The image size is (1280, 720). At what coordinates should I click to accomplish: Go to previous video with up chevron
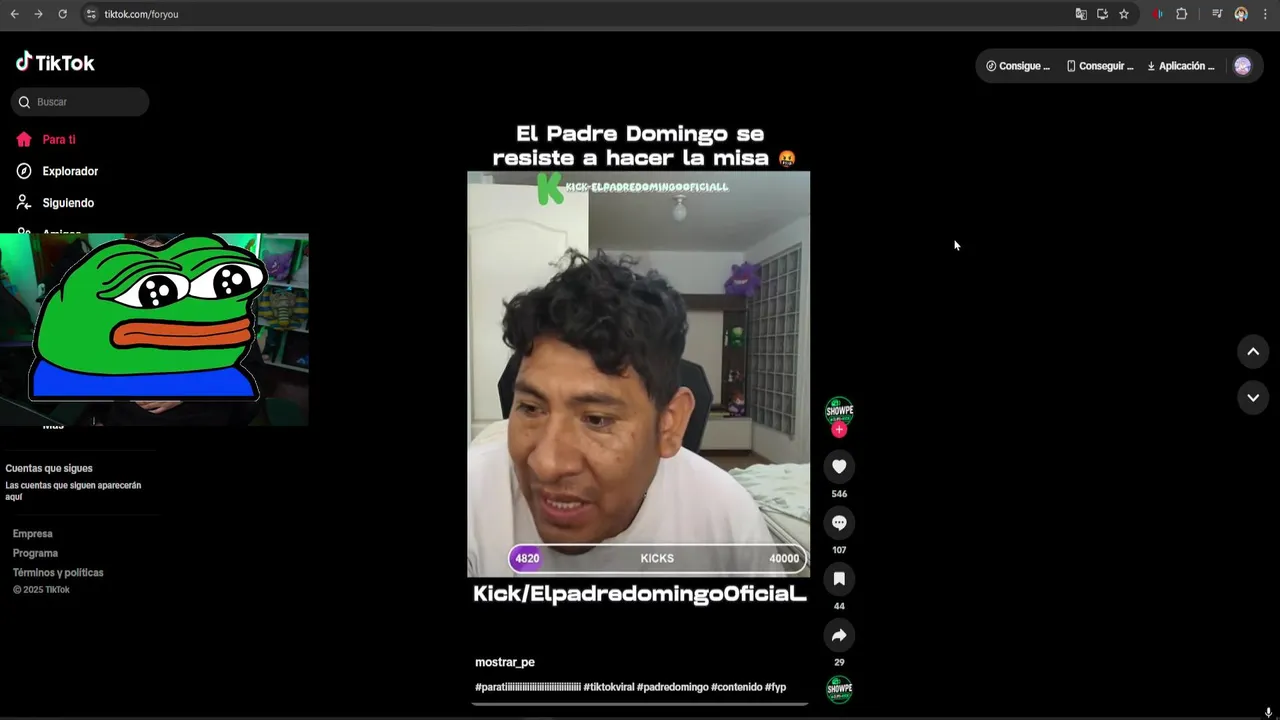coord(1253,351)
